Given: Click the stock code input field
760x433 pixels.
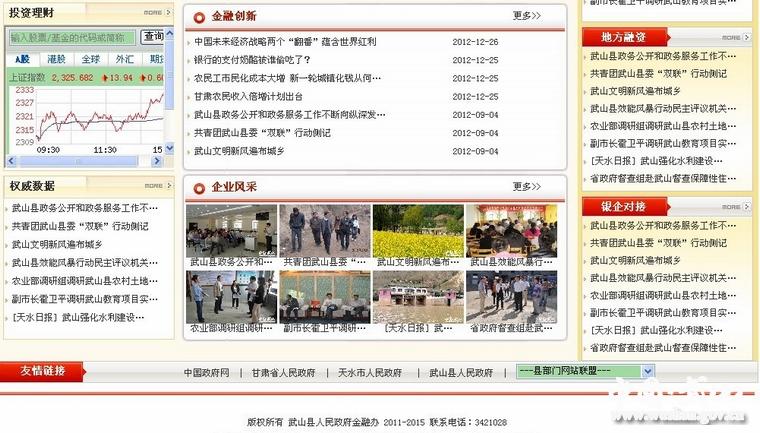Looking at the screenshot, I should [73, 37].
